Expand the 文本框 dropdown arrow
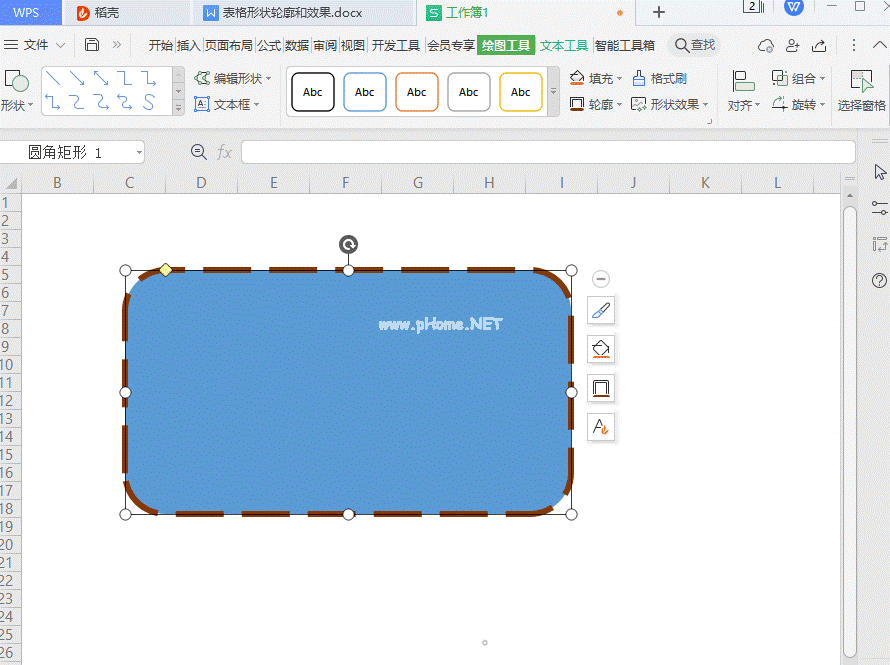The width and height of the screenshot is (890, 665). (257, 104)
